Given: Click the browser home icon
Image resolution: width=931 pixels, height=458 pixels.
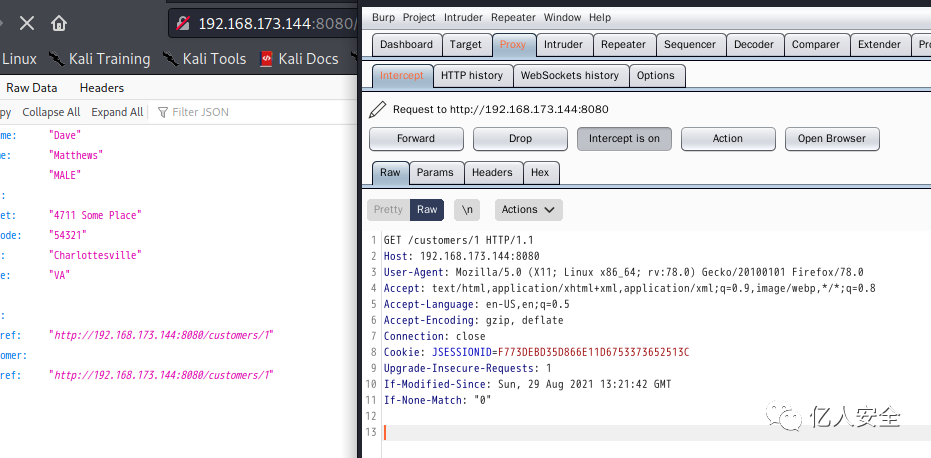Looking at the screenshot, I should coord(59,24).
